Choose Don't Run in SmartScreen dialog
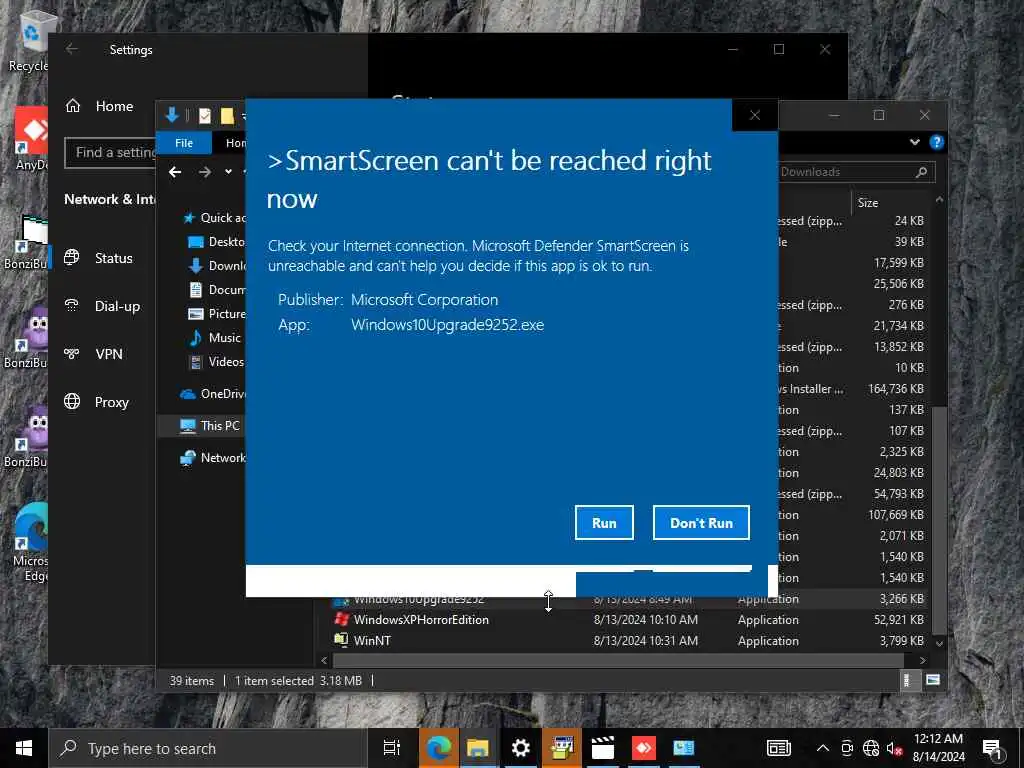The image size is (1024, 768). click(701, 522)
